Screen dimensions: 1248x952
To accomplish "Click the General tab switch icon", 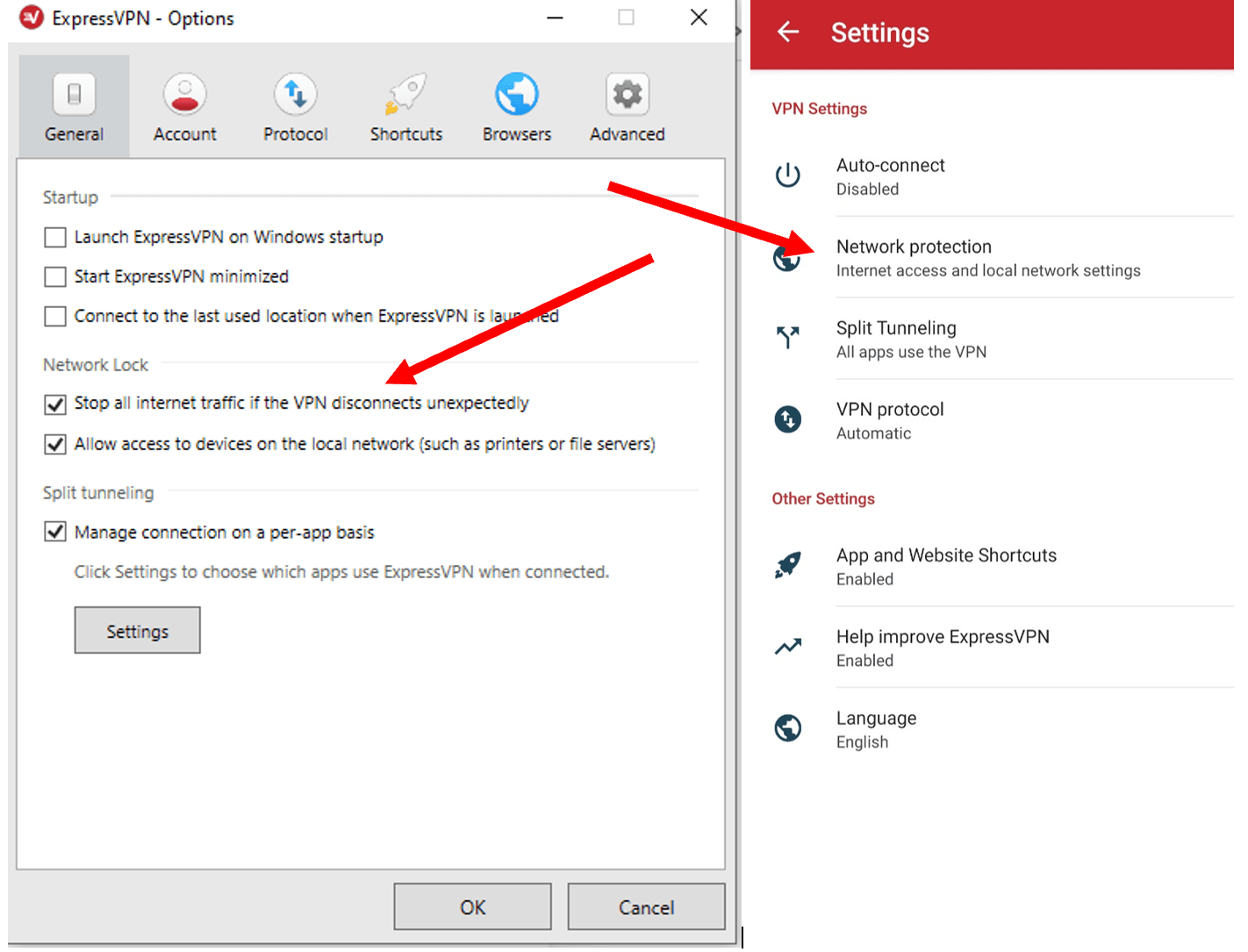I will [x=74, y=94].
